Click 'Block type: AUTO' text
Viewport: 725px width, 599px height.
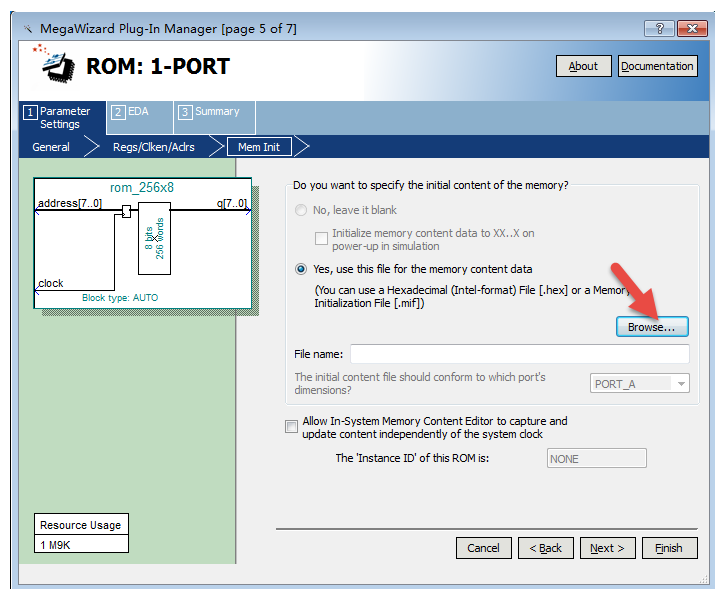pyautogui.click(x=120, y=297)
